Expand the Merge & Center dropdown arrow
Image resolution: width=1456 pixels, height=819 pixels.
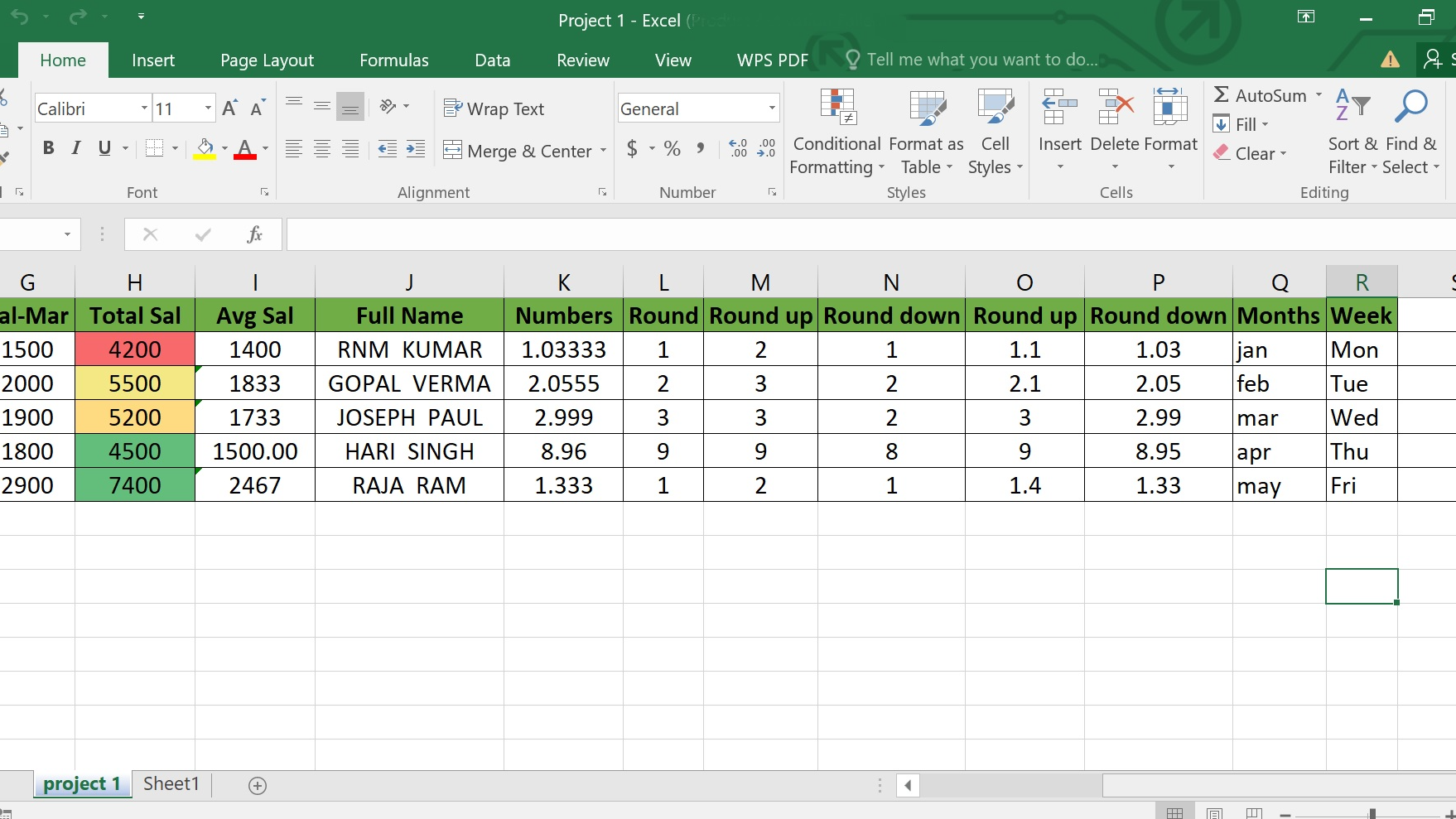(603, 152)
